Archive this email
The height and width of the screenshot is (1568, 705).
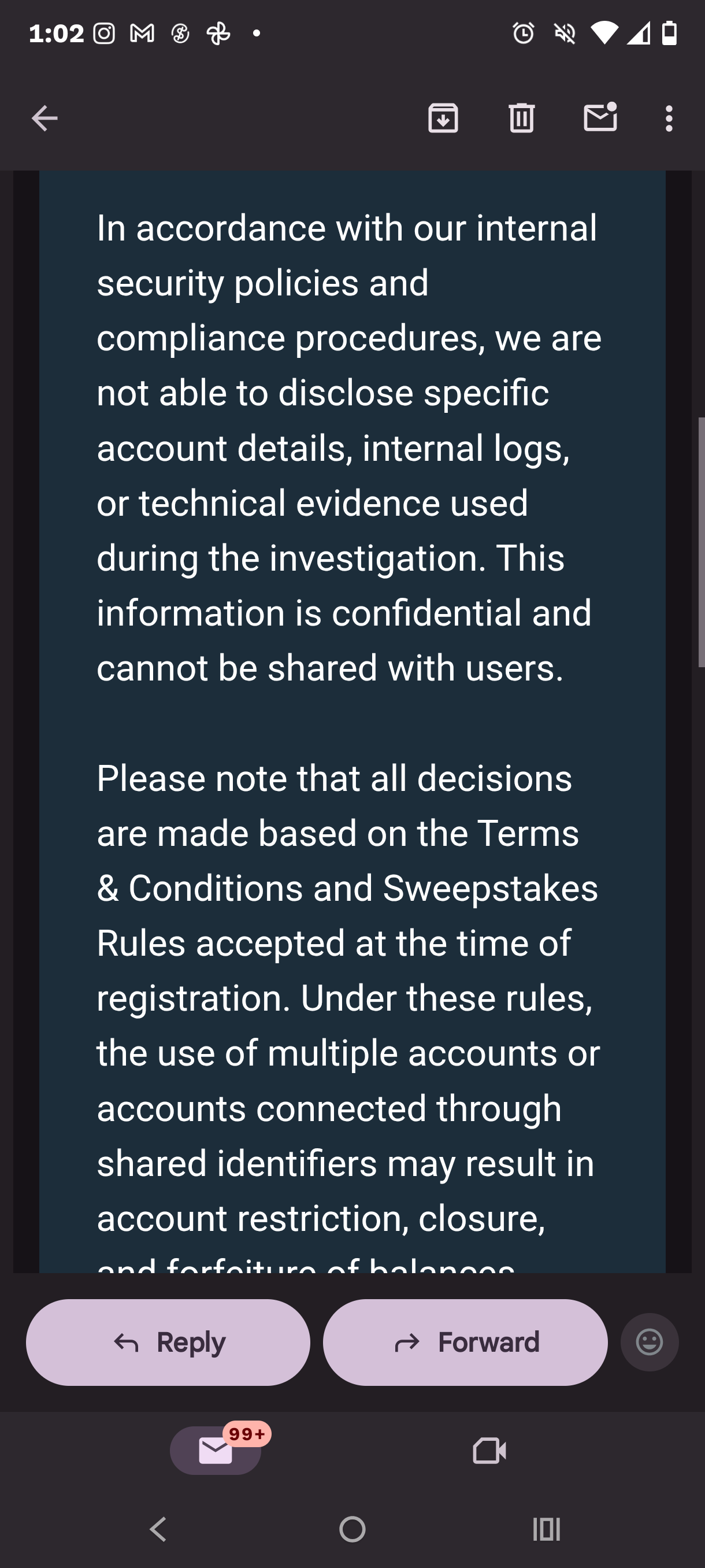pyautogui.click(x=443, y=118)
